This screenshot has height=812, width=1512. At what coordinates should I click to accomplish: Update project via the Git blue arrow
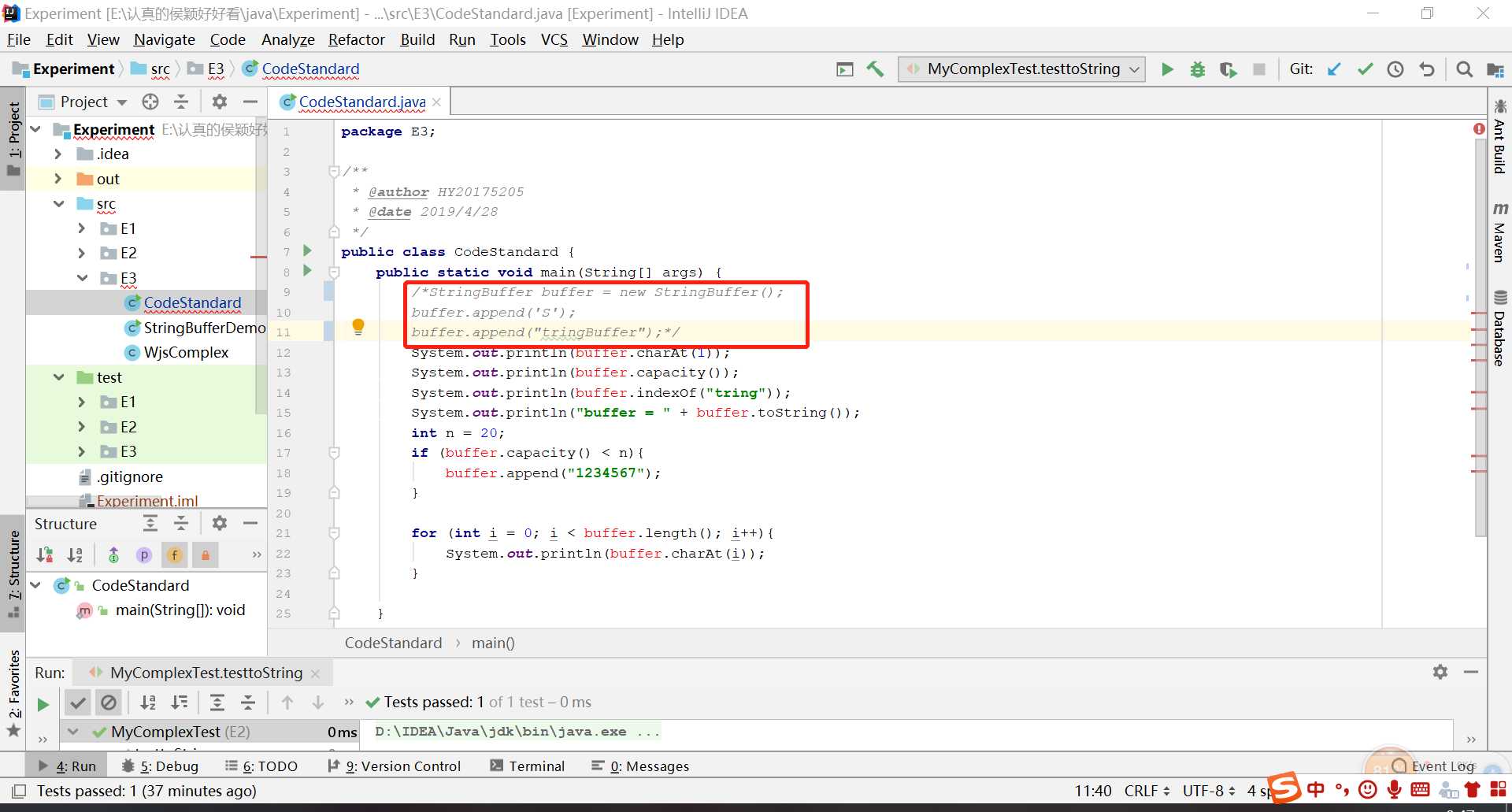(1334, 69)
